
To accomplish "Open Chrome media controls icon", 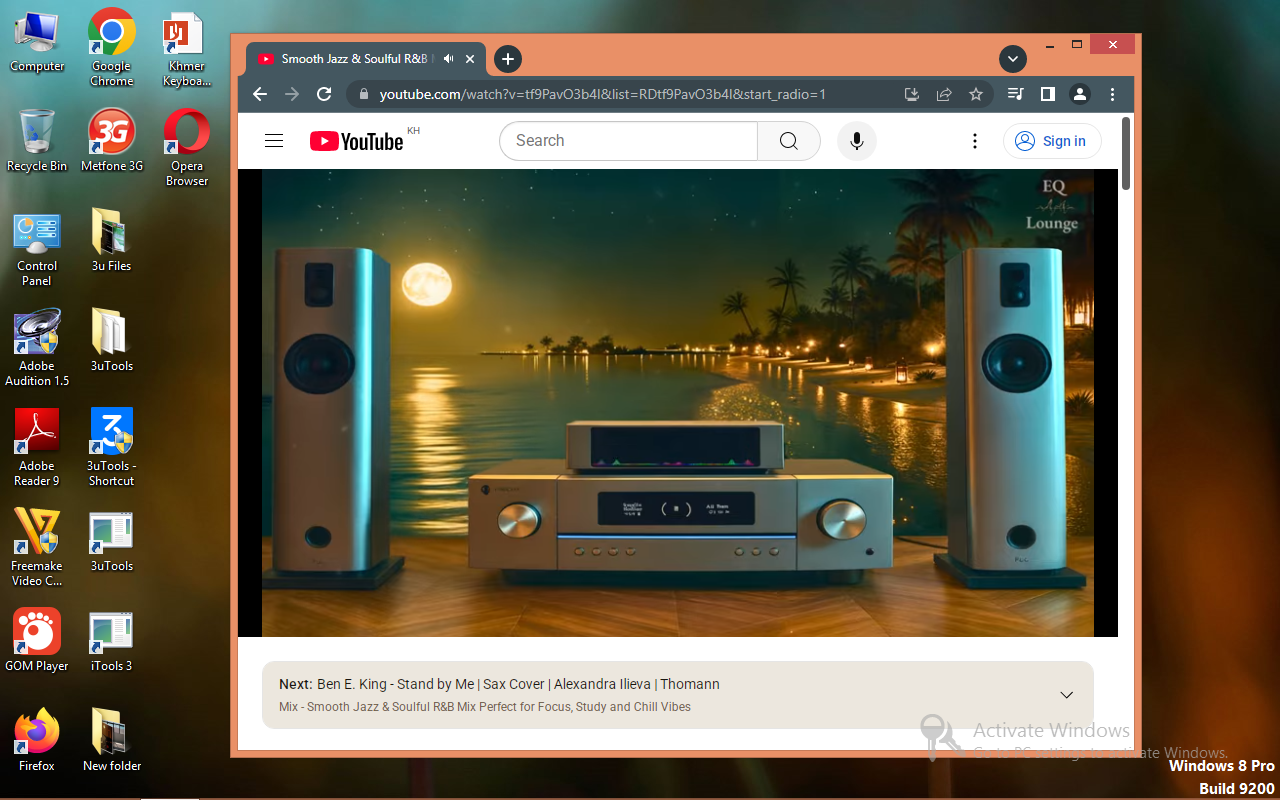I will click(1015, 94).
